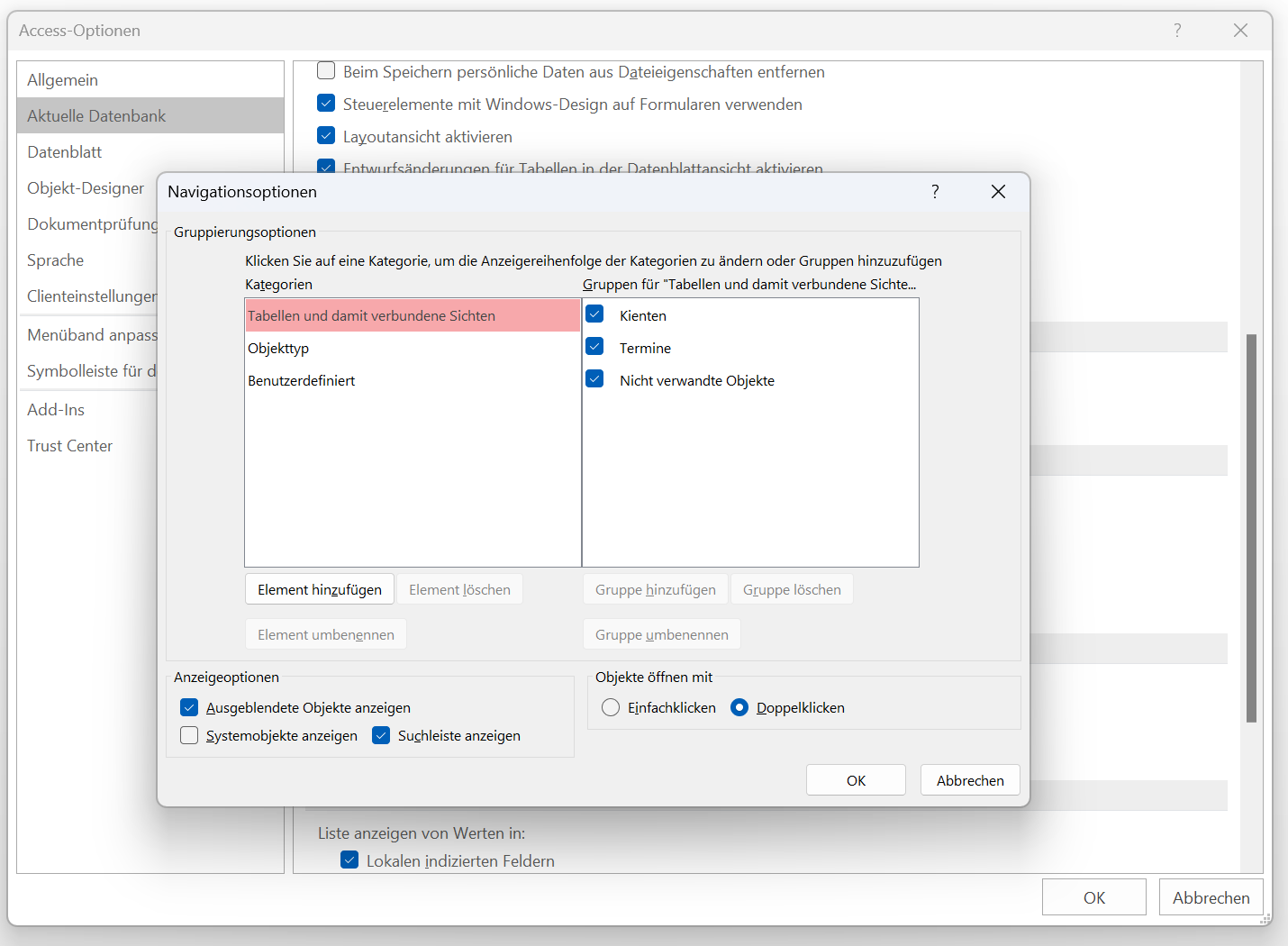
Task: Select Termine group label in list
Action: coord(645,348)
